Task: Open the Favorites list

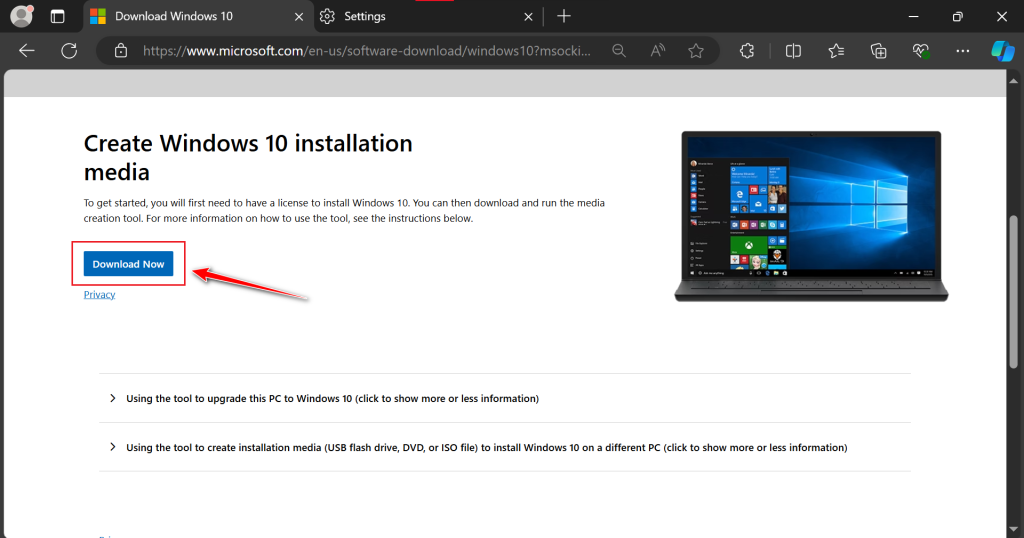Action: point(836,51)
